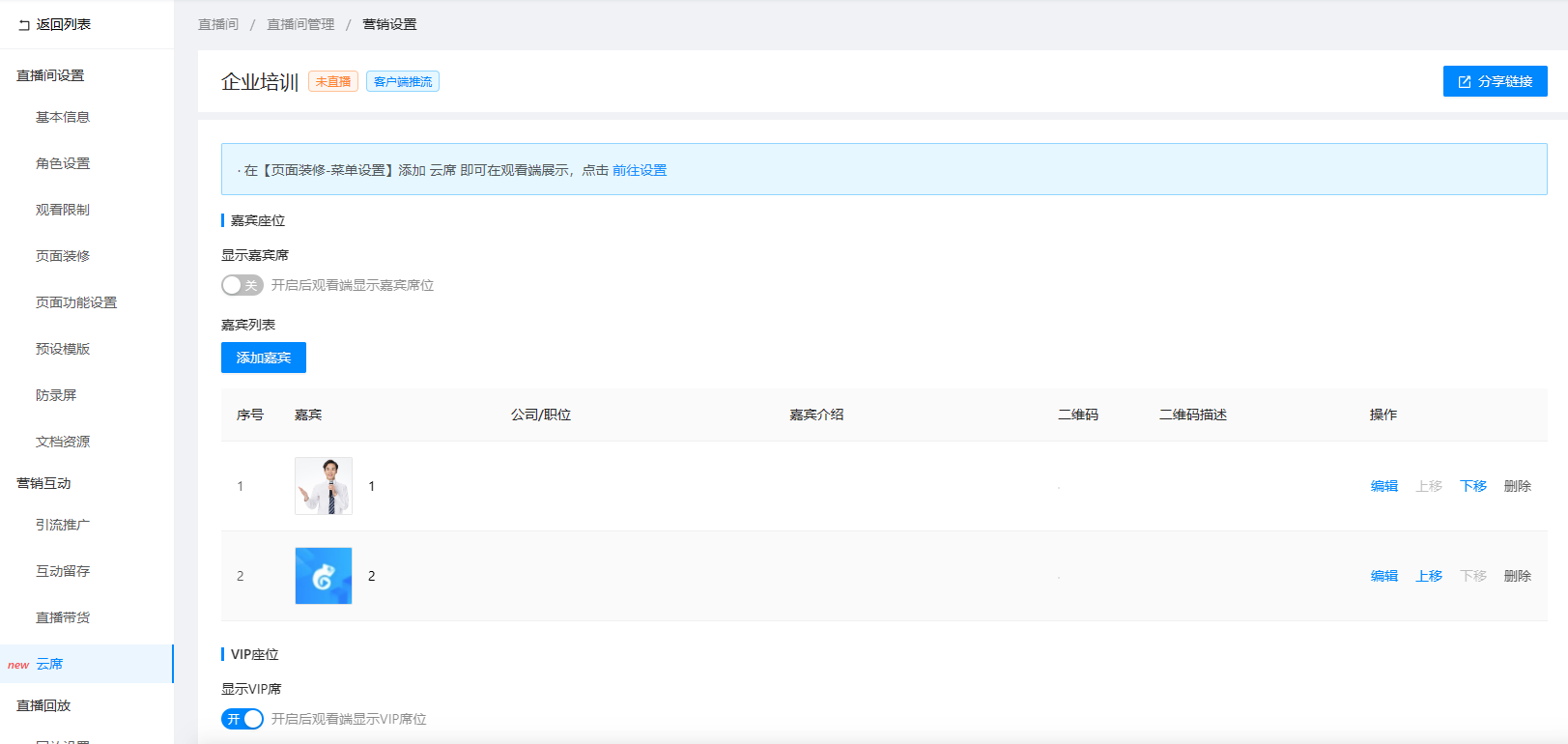Click 直播间管理 in the breadcrumb

tap(300, 24)
